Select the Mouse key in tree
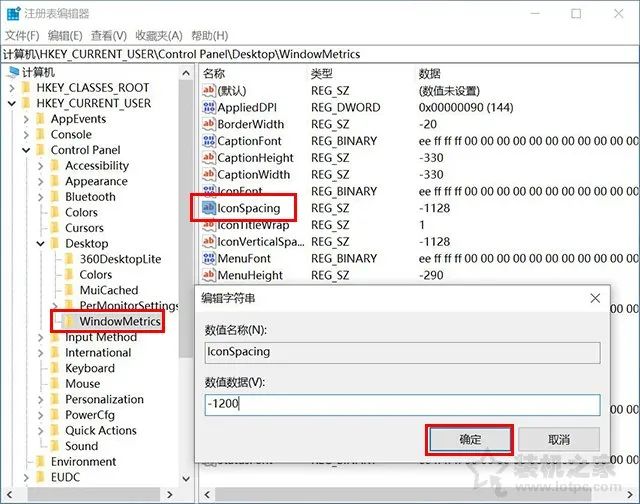The height and width of the screenshot is (504, 640). pos(82,384)
